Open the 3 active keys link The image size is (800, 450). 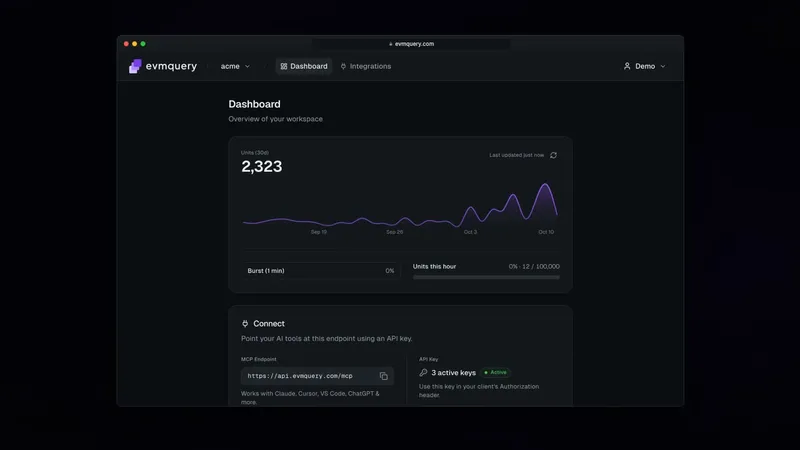(454, 373)
